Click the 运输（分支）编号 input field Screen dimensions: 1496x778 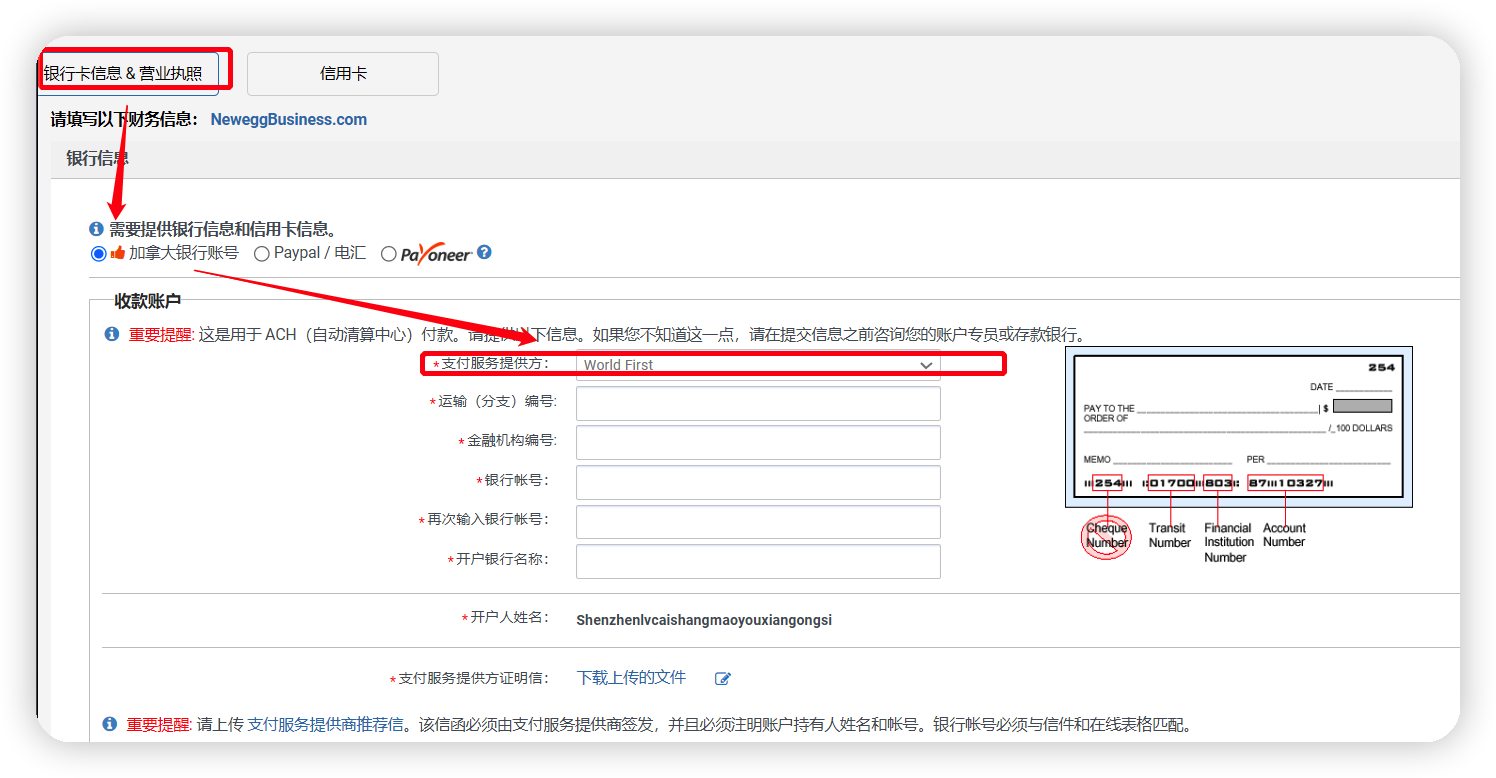(757, 403)
